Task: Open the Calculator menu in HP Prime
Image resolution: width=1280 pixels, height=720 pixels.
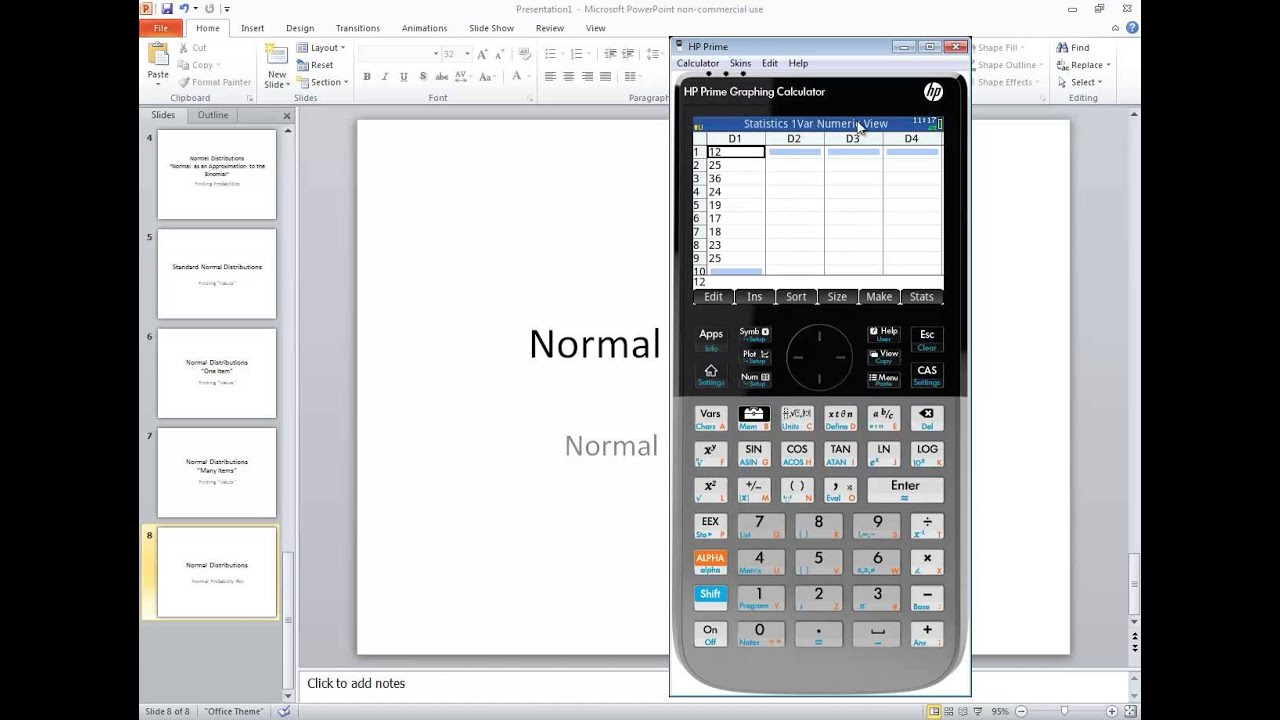Action: tap(698, 63)
